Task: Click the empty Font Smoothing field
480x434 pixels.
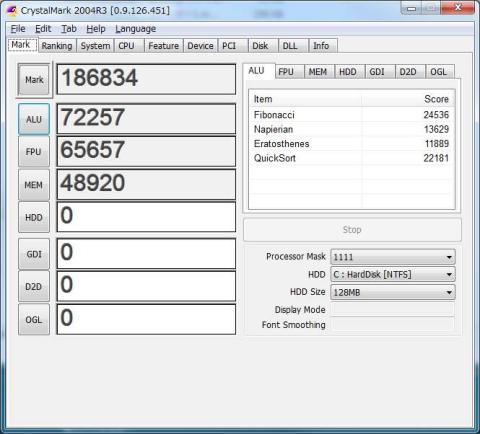Action: (x=393, y=324)
